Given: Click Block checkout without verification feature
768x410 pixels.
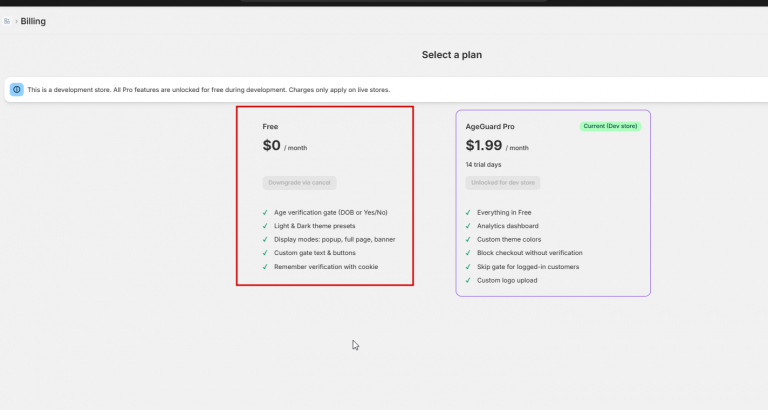Looking at the screenshot, I should (529, 253).
